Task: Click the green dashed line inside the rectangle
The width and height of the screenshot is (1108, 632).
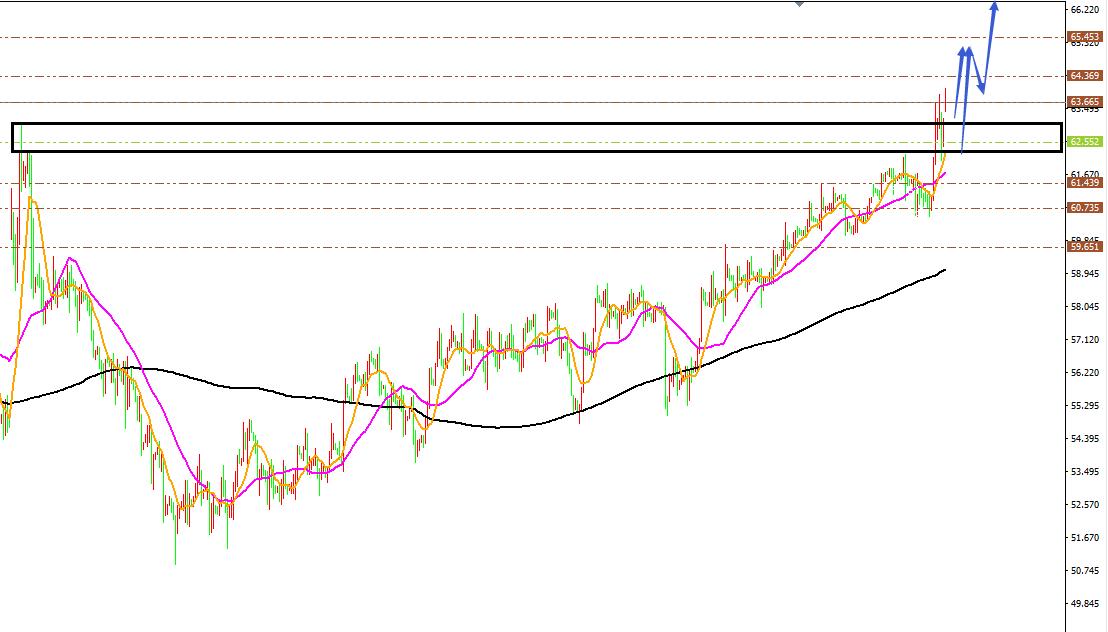Action: point(537,142)
